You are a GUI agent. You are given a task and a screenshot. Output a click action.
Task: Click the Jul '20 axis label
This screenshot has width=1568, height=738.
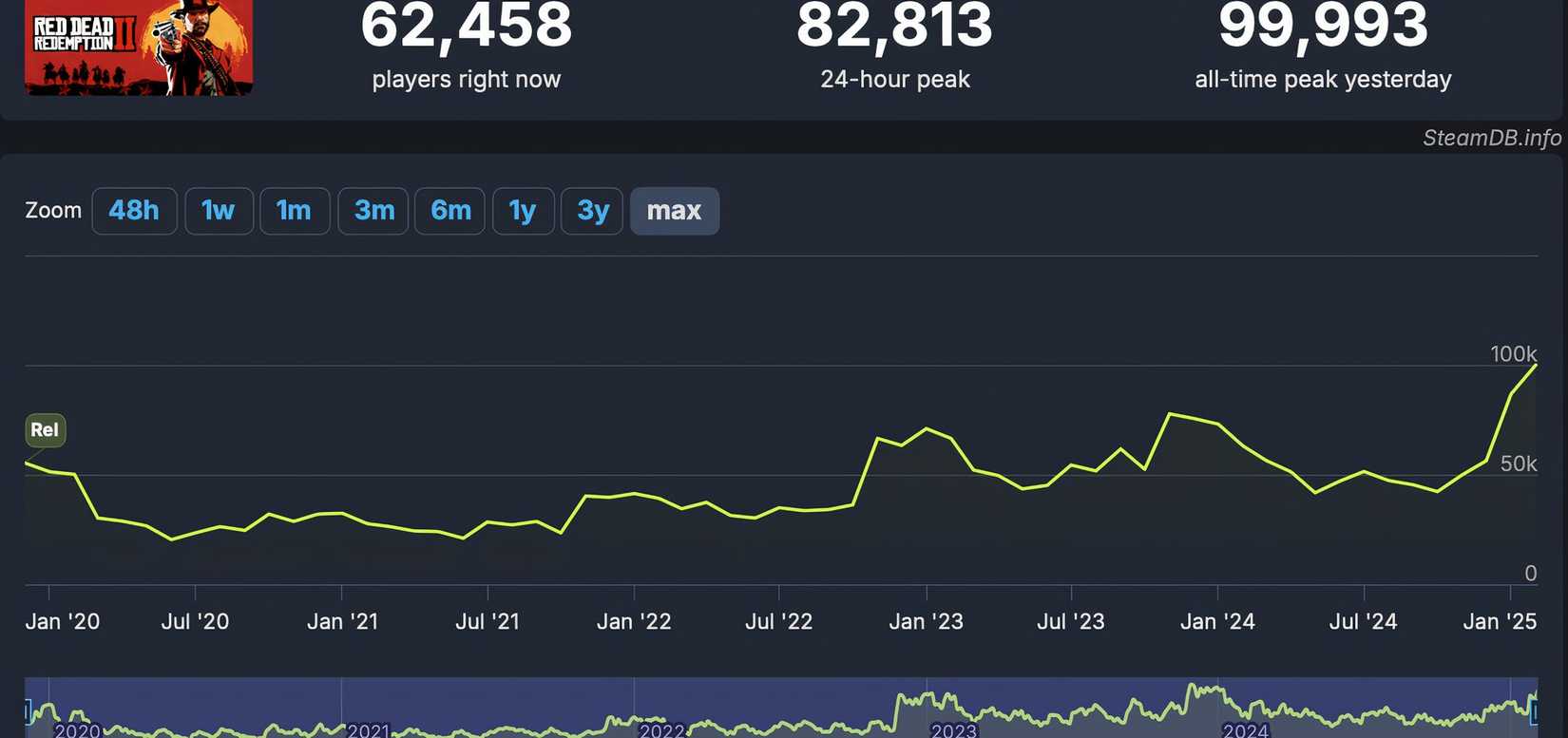point(195,621)
